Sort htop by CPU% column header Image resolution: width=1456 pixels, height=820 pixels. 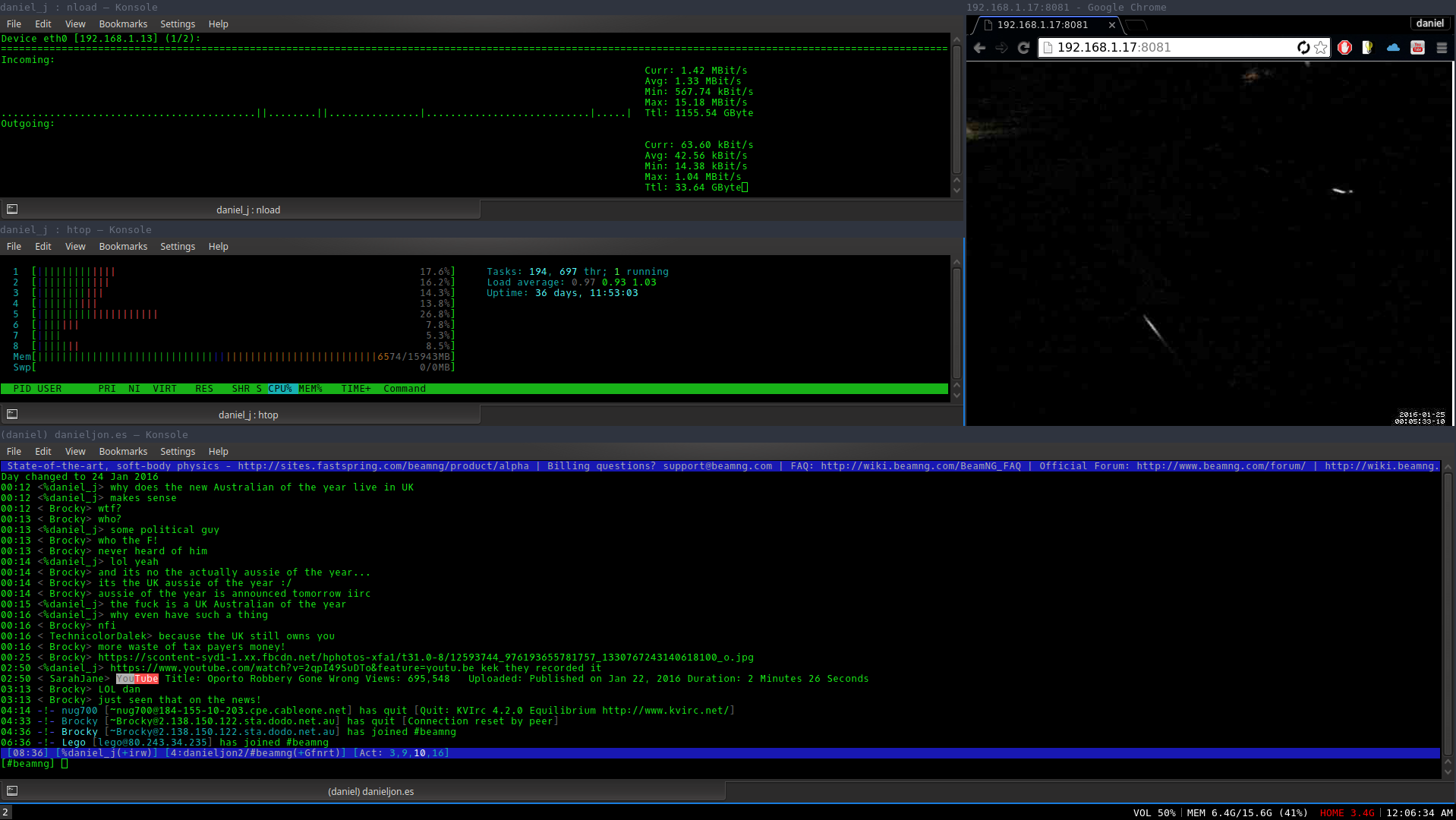click(x=280, y=389)
